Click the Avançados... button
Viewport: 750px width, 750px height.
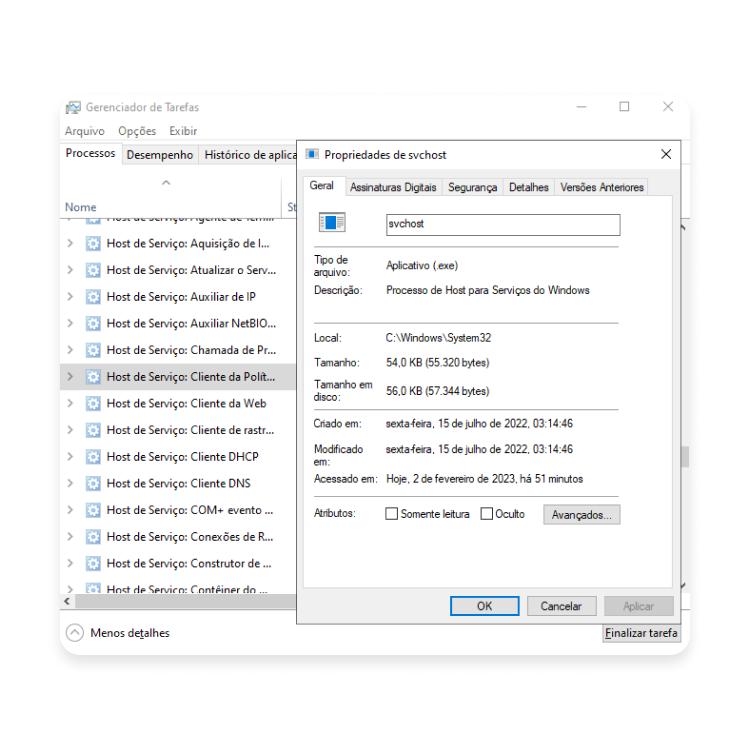tap(582, 515)
